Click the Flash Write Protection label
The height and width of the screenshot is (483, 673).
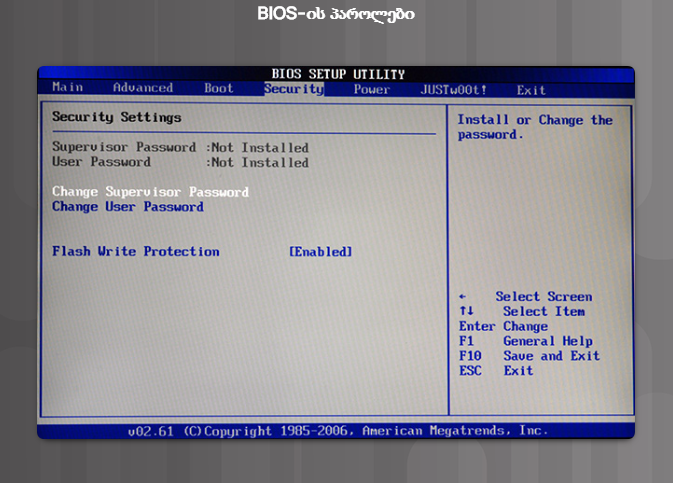(135, 252)
